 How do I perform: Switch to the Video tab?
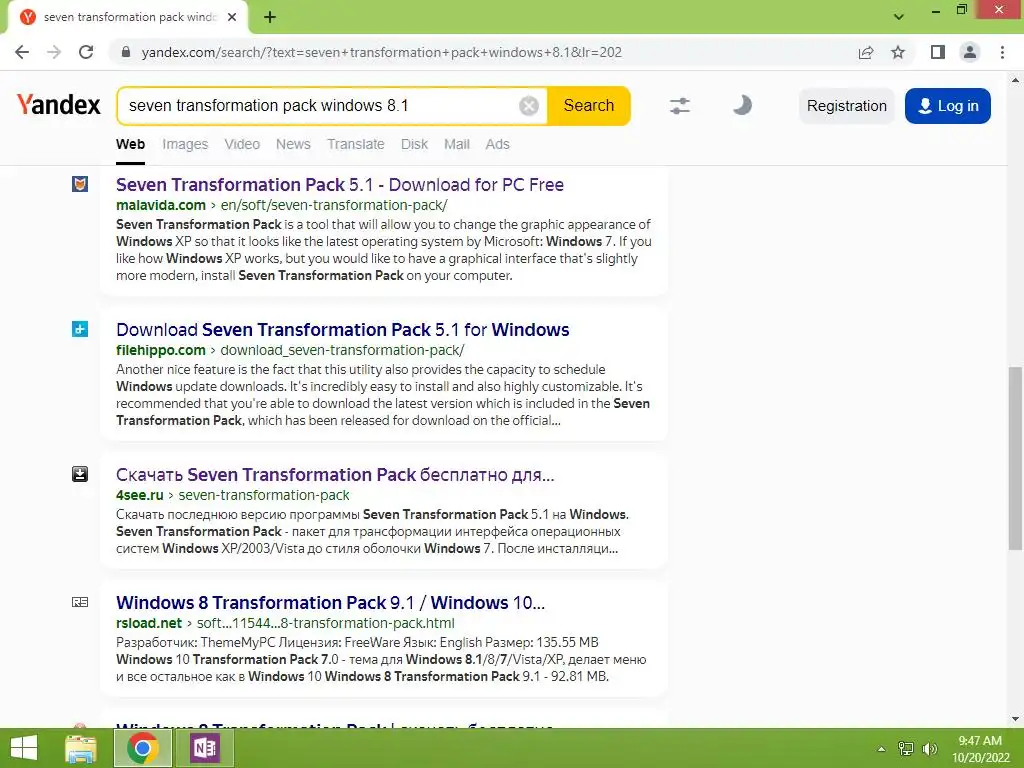[242, 144]
